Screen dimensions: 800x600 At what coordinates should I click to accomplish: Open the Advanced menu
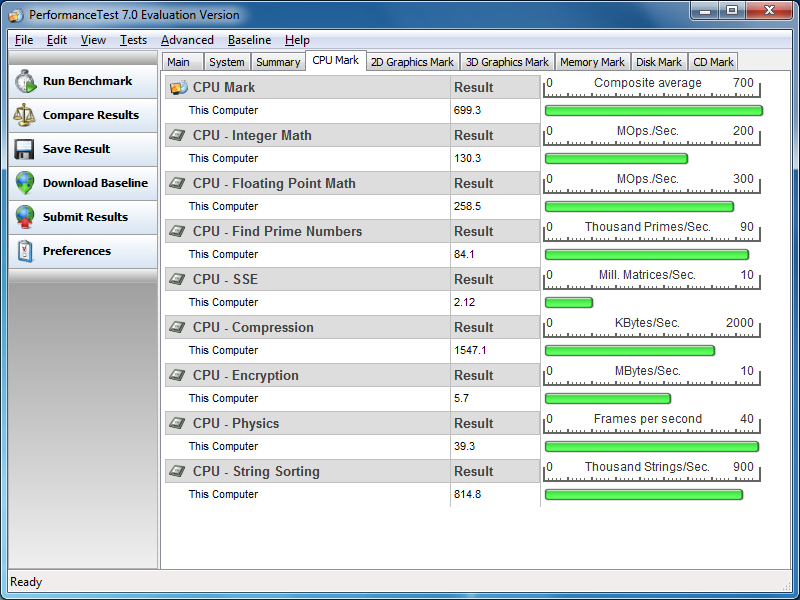[187, 40]
